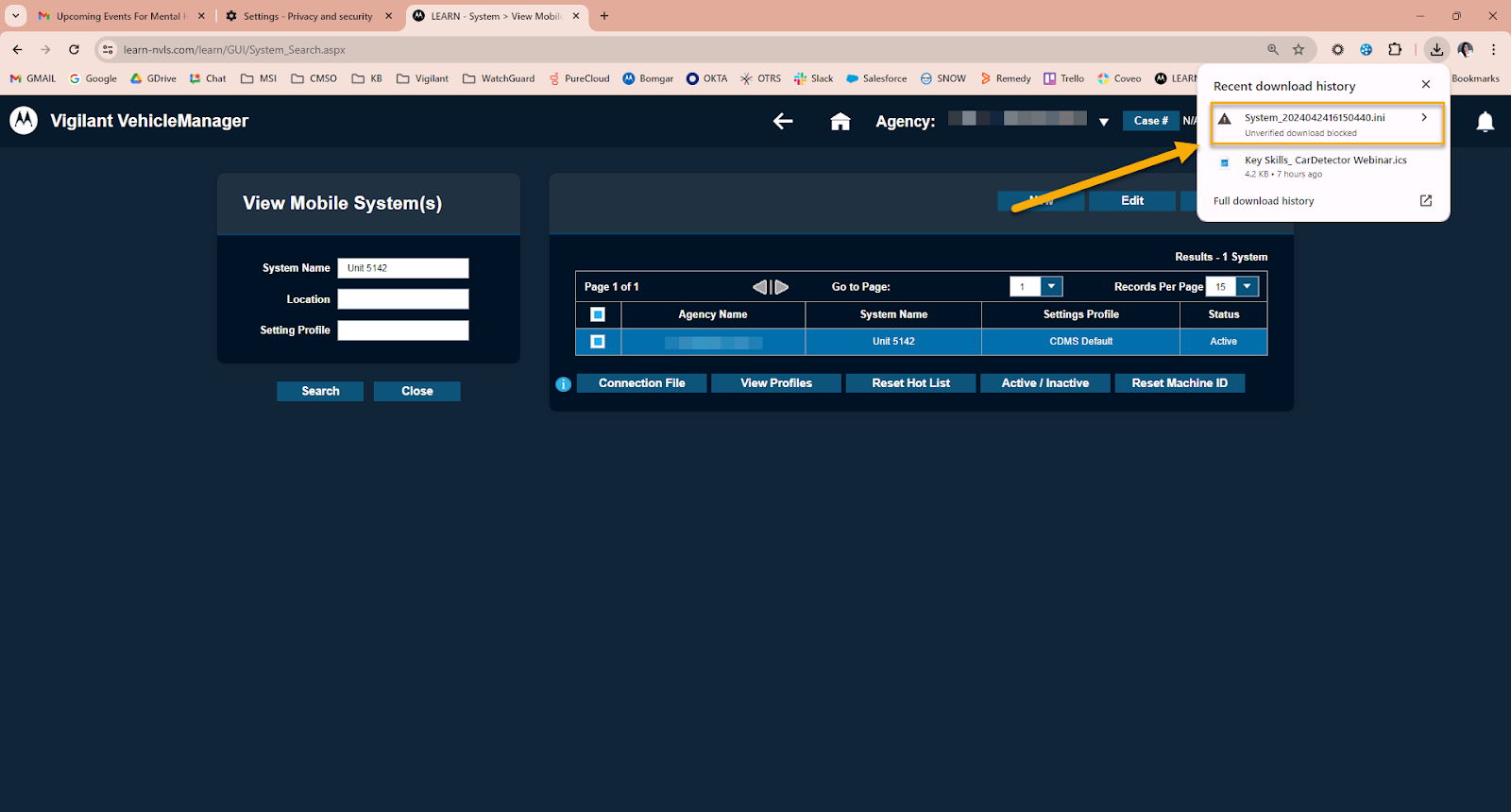Go to next page arrow in results

[x=781, y=287]
